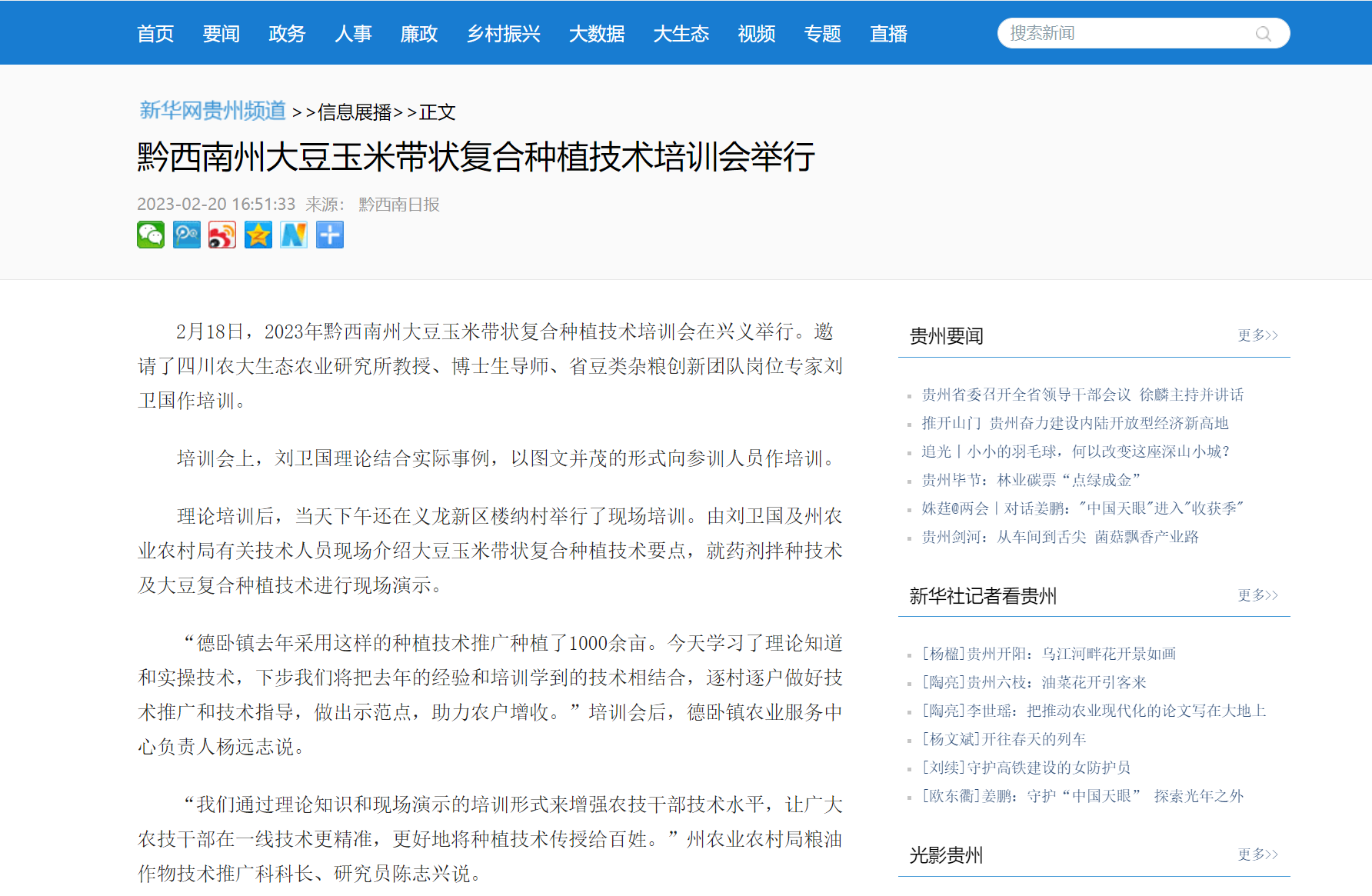Expand 更多 next to 新华社记者看贵州
The height and width of the screenshot is (896, 1372).
click(x=1257, y=595)
